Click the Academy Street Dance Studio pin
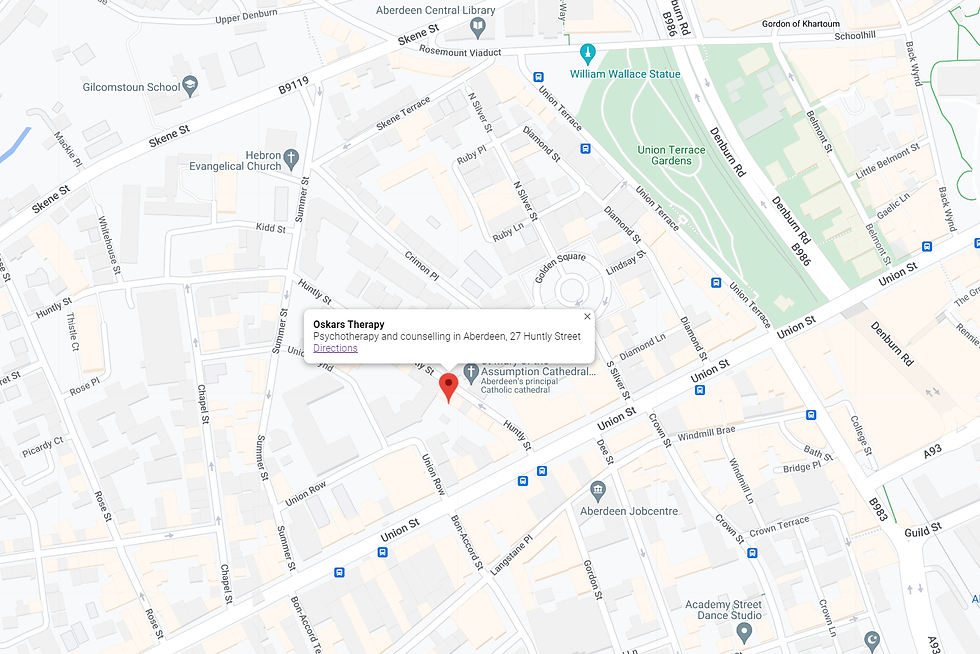Screen dimensions: 980x654 point(744,633)
